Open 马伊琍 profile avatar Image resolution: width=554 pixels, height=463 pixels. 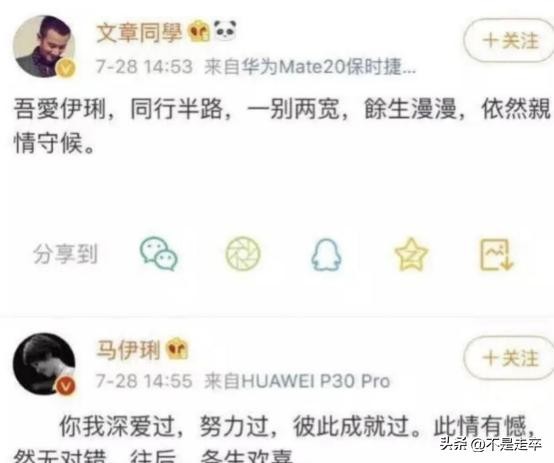tap(44, 364)
